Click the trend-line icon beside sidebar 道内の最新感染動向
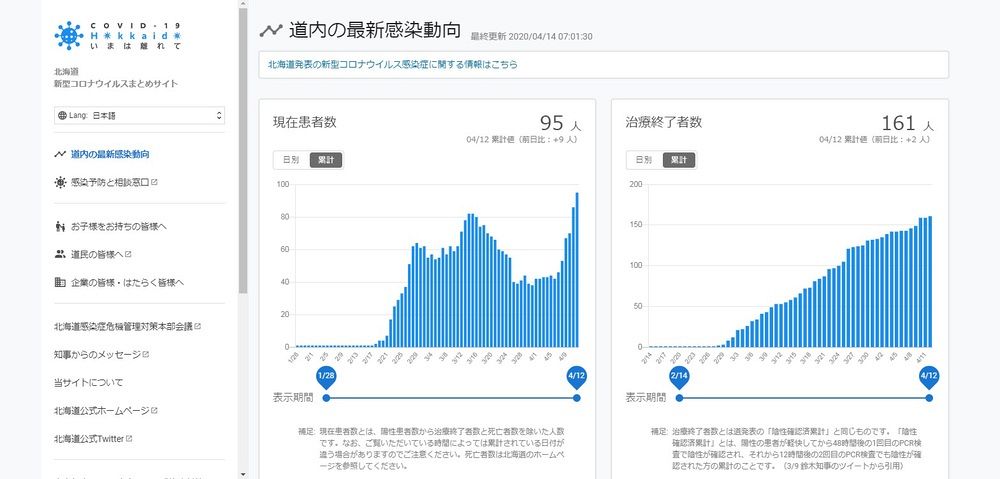Screen dimensions: 1000x479 point(60,154)
